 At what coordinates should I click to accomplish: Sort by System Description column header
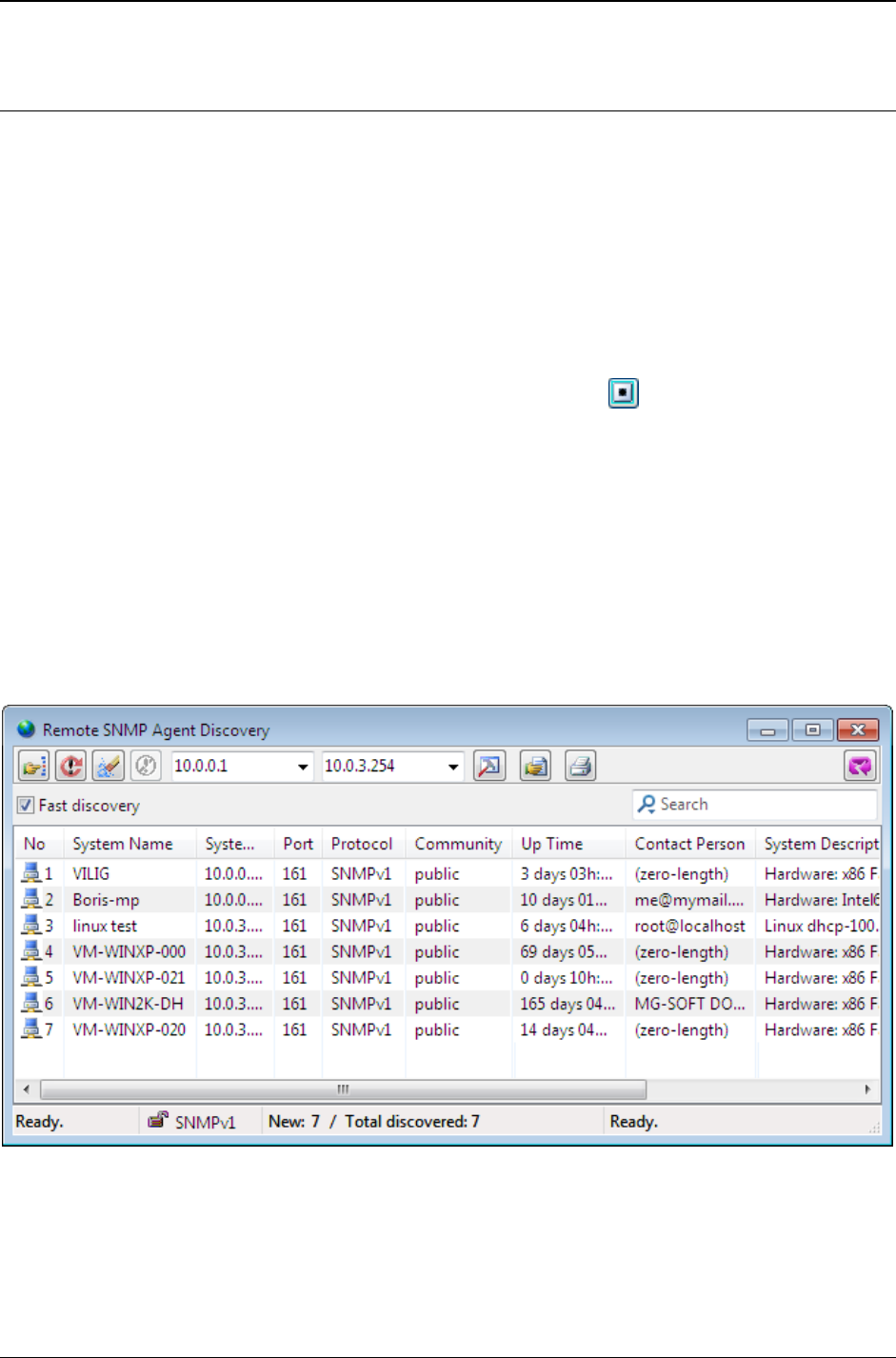click(819, 844)
